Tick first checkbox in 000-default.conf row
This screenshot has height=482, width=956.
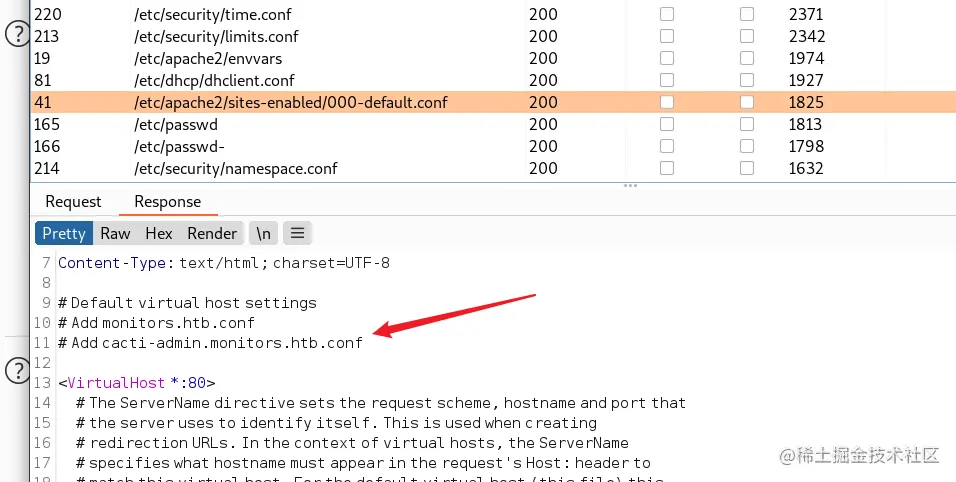[667, 102]
